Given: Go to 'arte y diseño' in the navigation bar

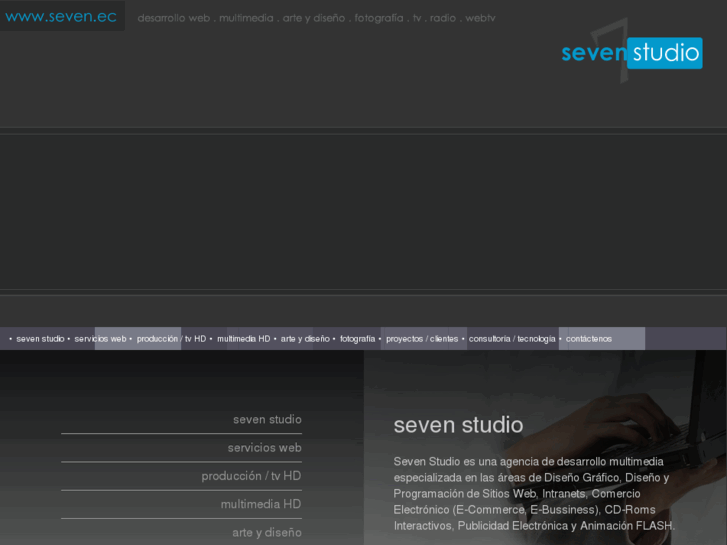Looking at the screenshot, I should pos(305,339).
